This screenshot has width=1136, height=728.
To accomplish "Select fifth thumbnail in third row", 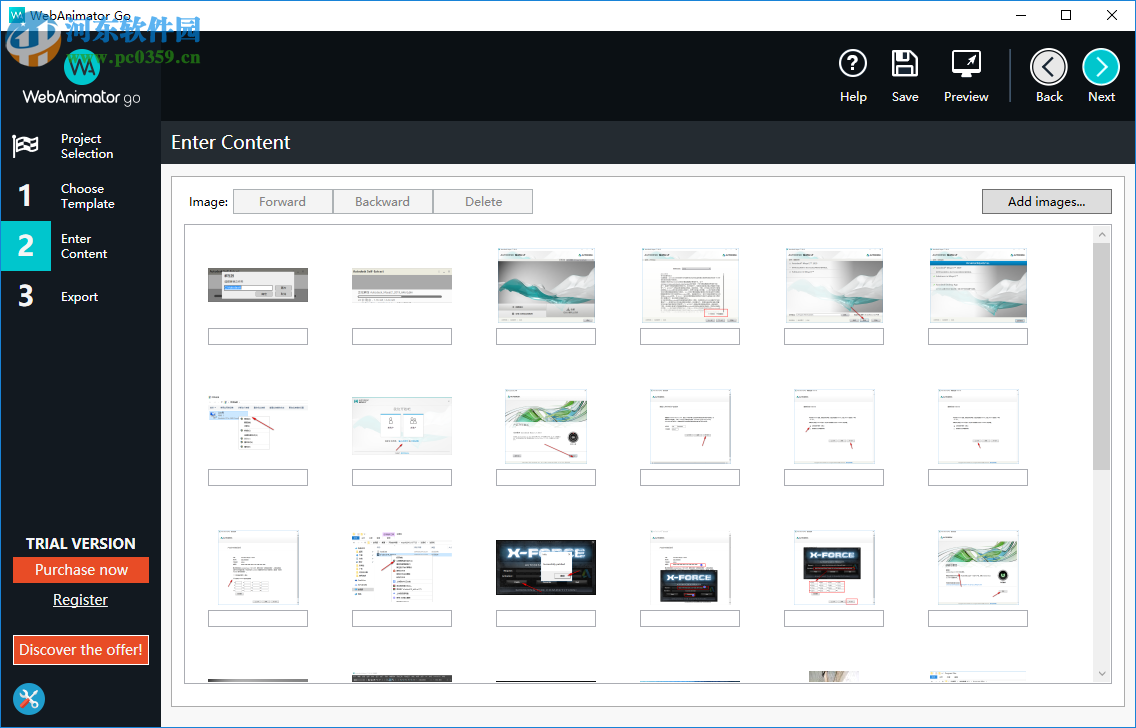I will pyautogui.click(x=834, y=566).
